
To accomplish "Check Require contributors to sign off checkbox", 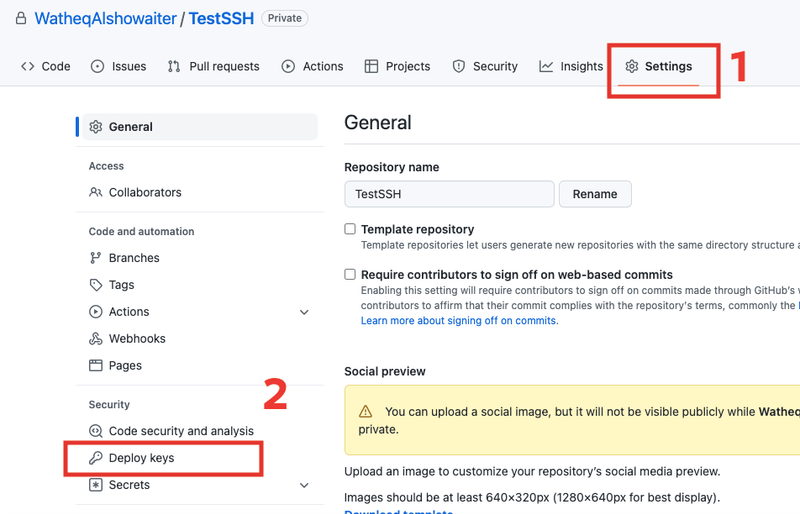I will pos(350,274).
